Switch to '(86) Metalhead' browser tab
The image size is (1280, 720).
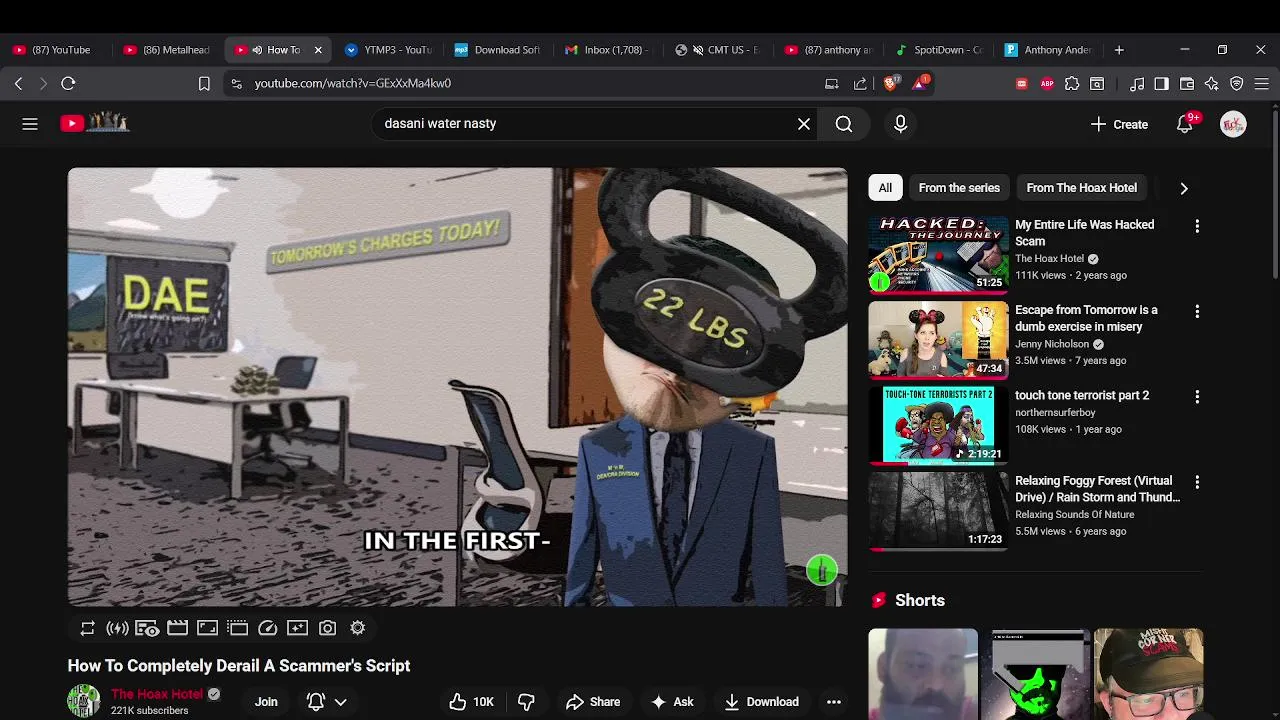click(x=167, y=50)
